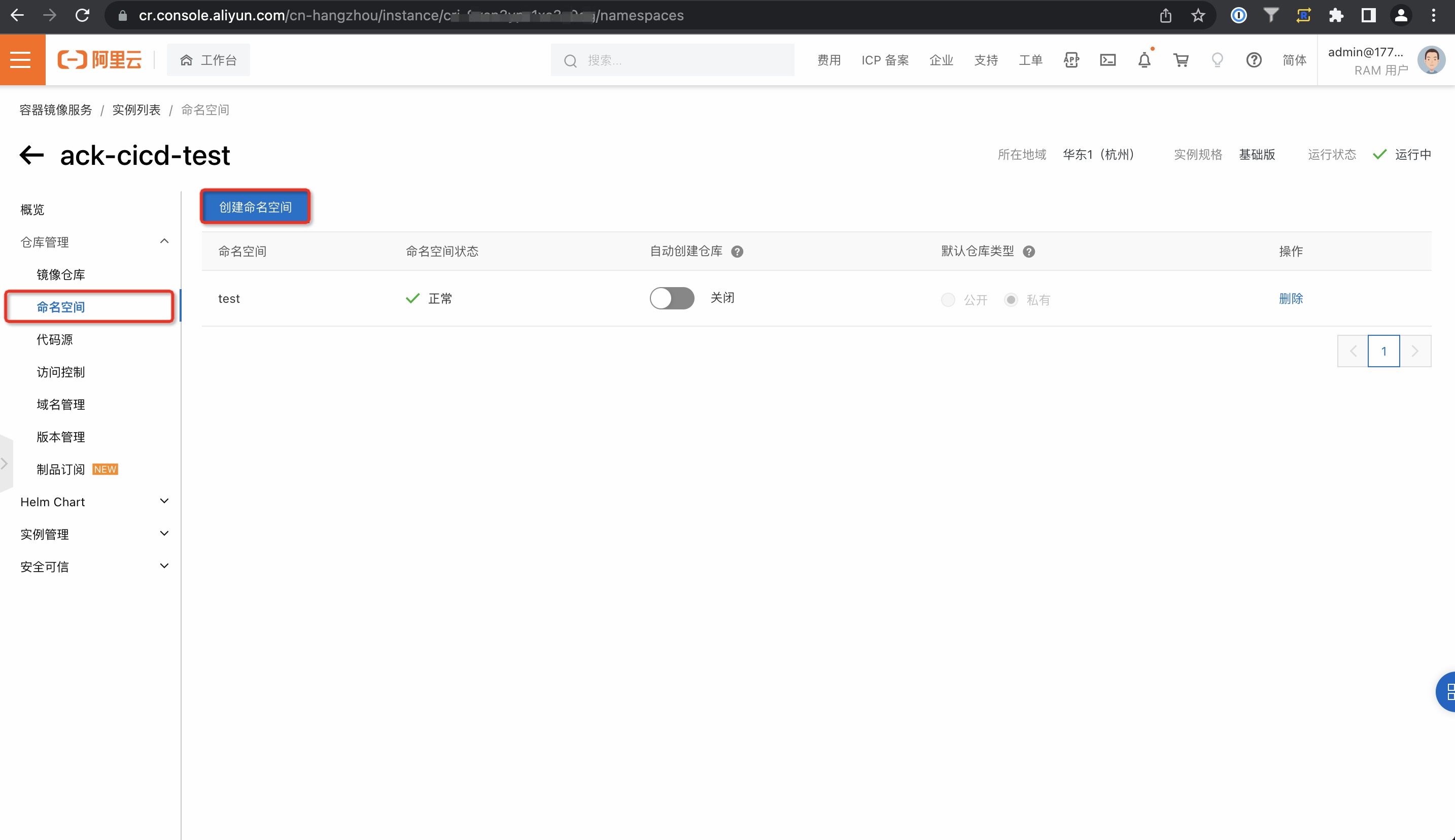The width and height of the screenshot is (1455, 840).
Task: Open 访问控制 in the sidebar
Action: click(60, 372)
